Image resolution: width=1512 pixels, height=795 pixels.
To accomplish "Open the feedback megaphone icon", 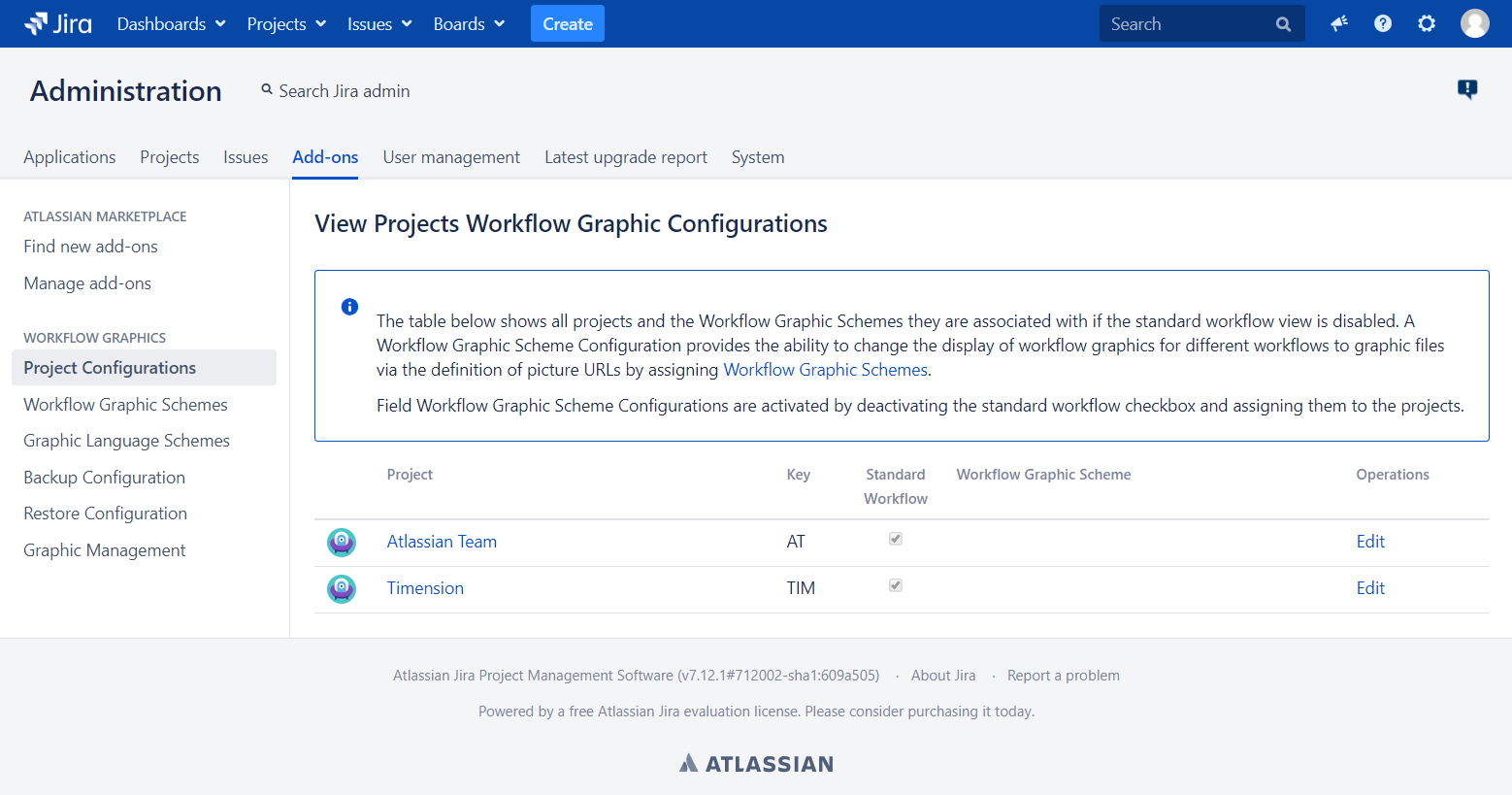I will pos(1339,23).
